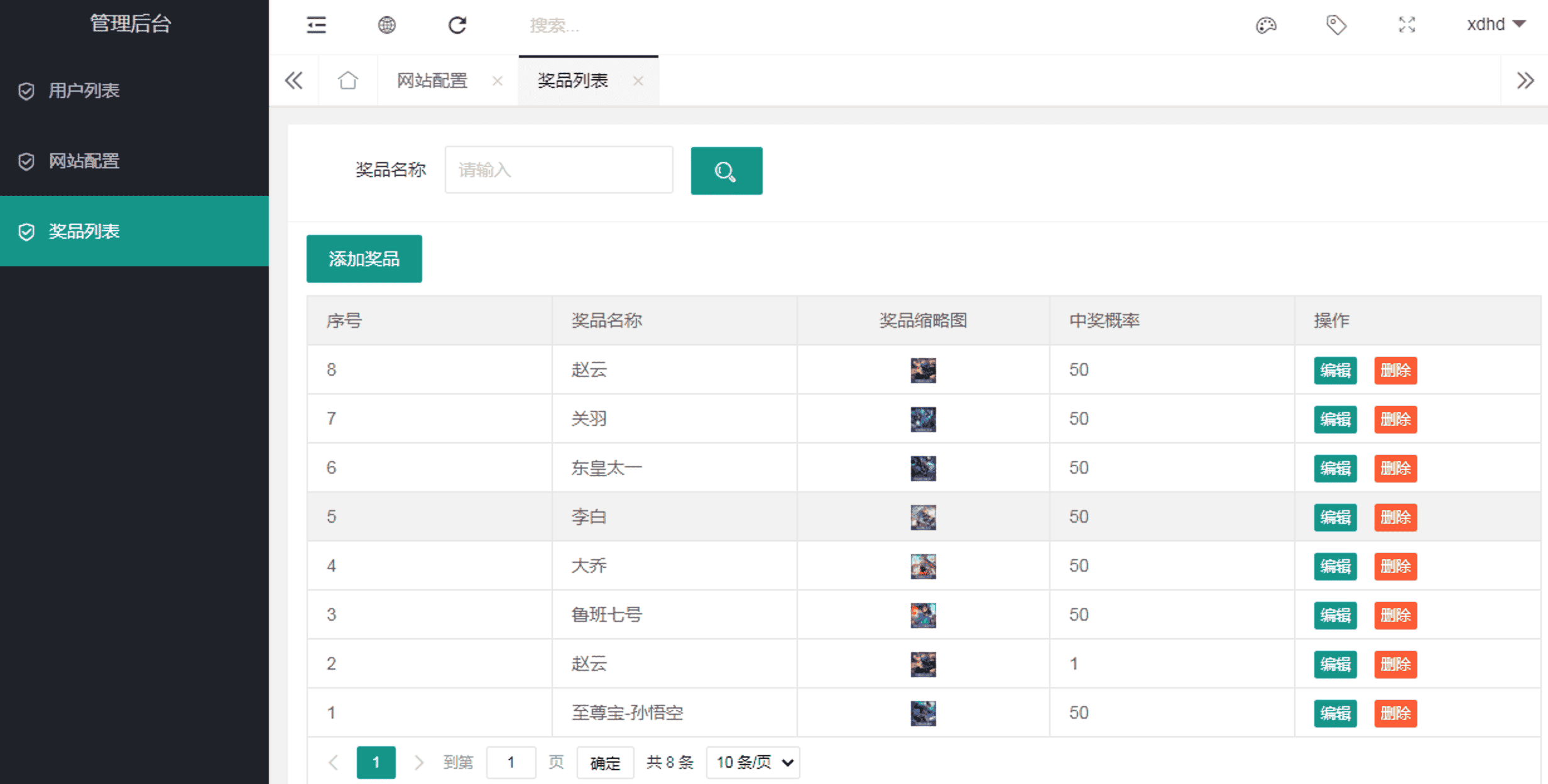Click the 奖品名称 input field
Image resolution: width=1548 pixels, height=784 pixels.
click(559, 170)
